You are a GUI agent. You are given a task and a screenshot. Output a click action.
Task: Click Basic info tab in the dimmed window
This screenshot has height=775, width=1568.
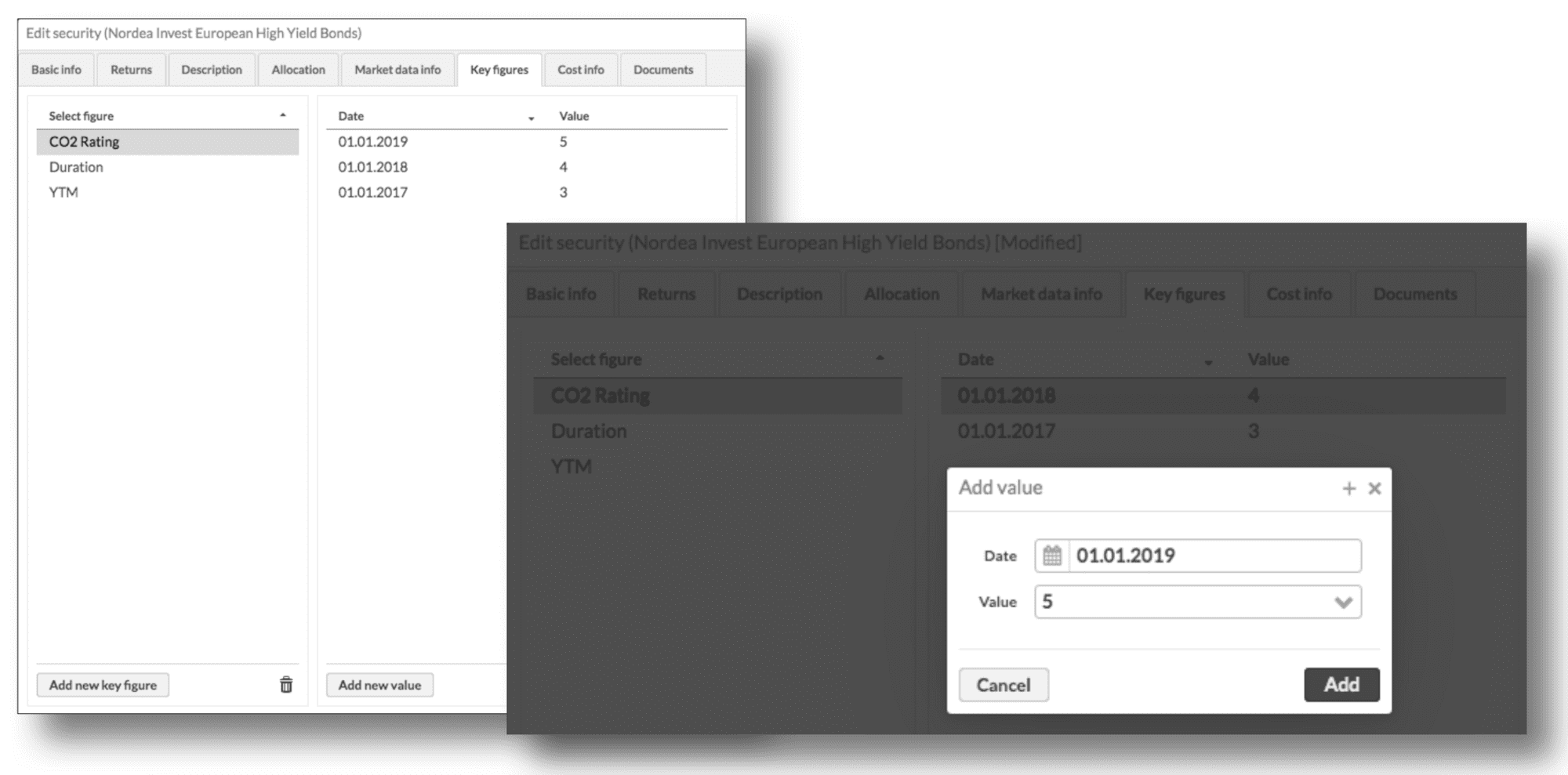click(x=561, y=294)
